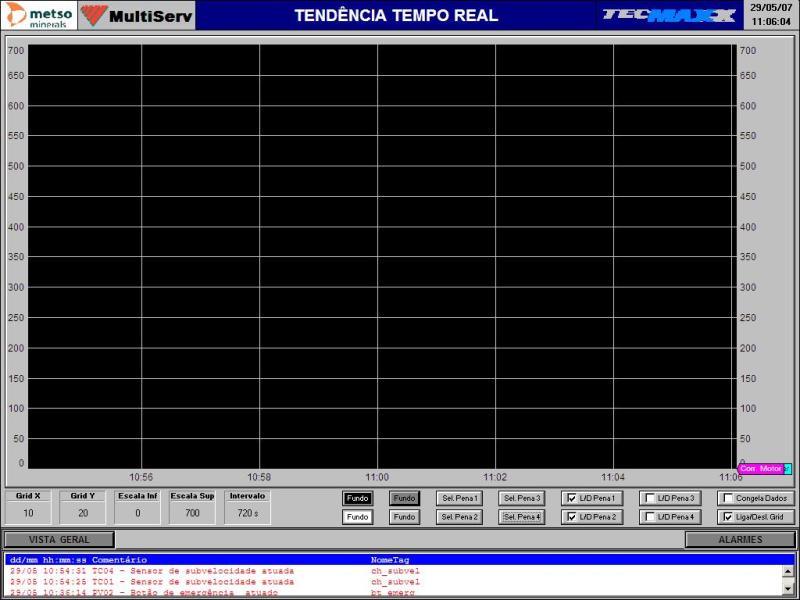The image size is (800, 600).
Task: Click the Sel. Pena 2 button
Action: point(459,517)
